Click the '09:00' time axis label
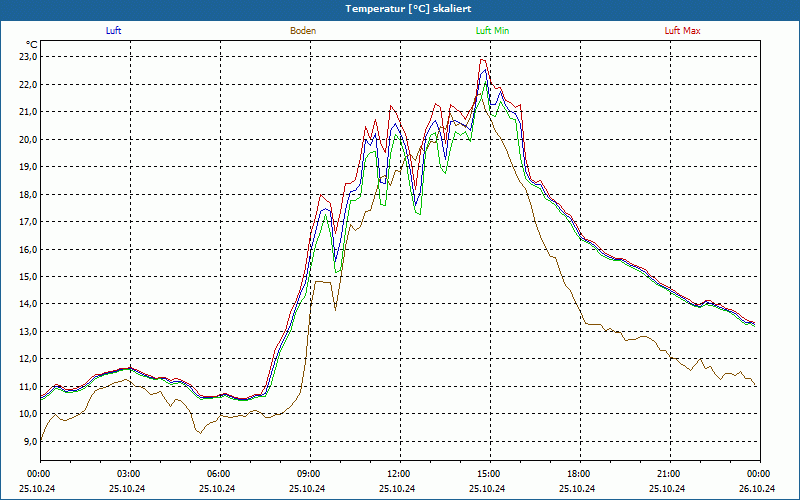The image size is (800, 500). 309,474
